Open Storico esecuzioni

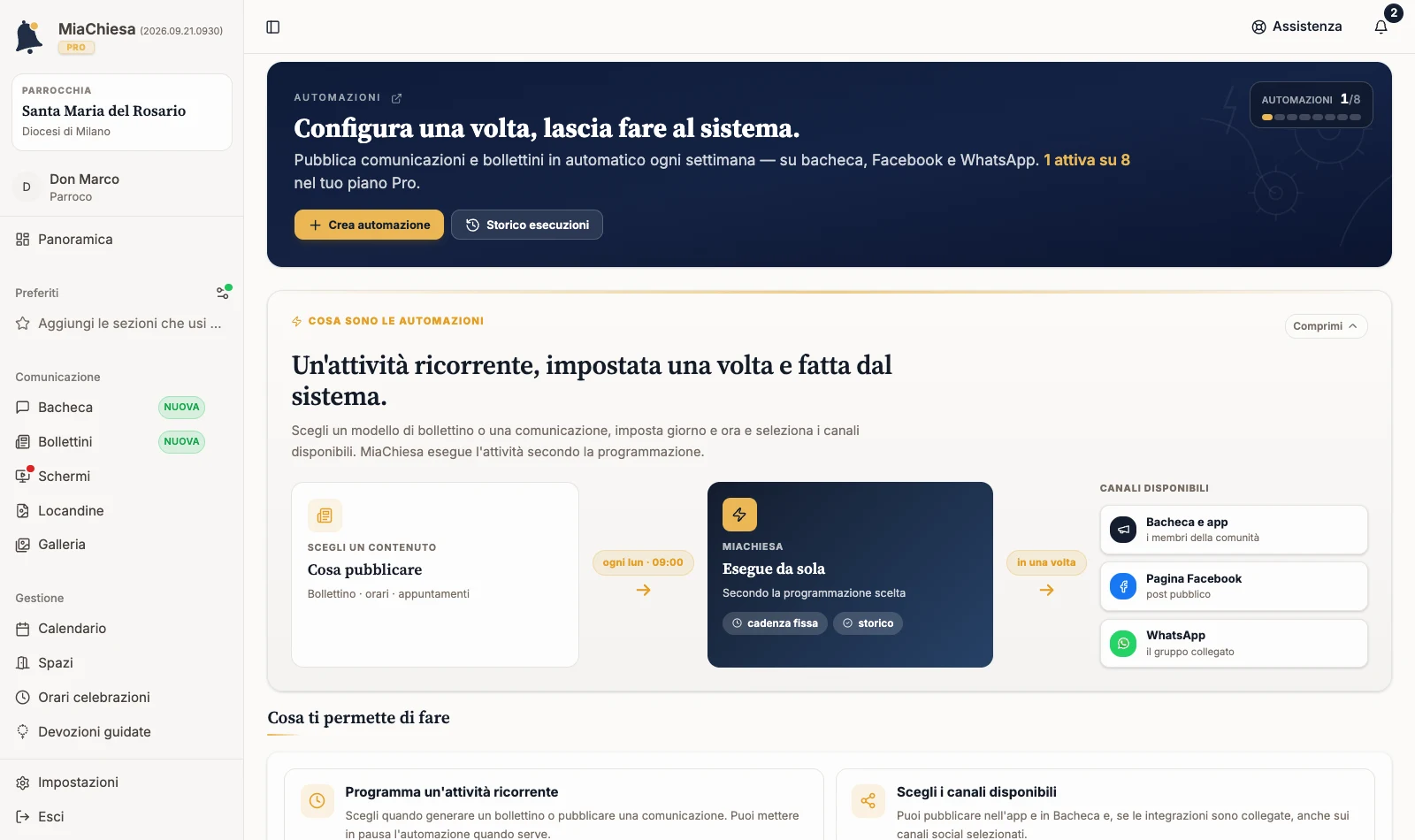tap(527, 225)
